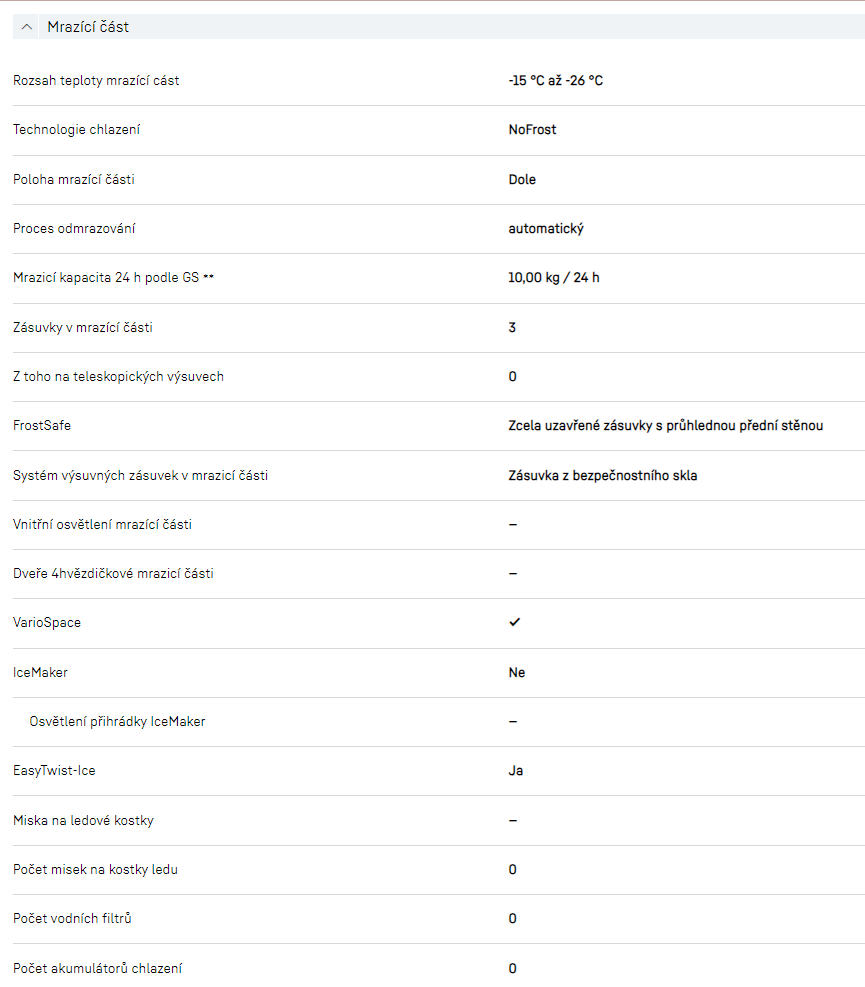Click the IceMaker row label
The image size is (865, 987).
[x=40, y=672]
